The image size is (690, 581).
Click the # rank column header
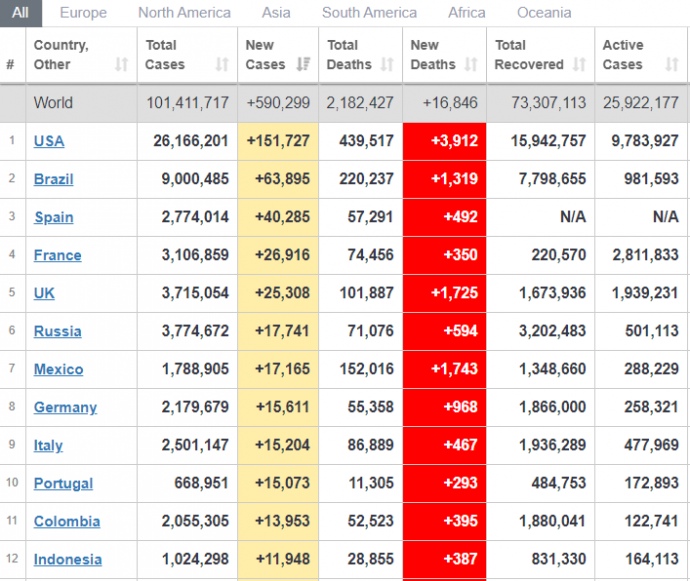point(11,65)
